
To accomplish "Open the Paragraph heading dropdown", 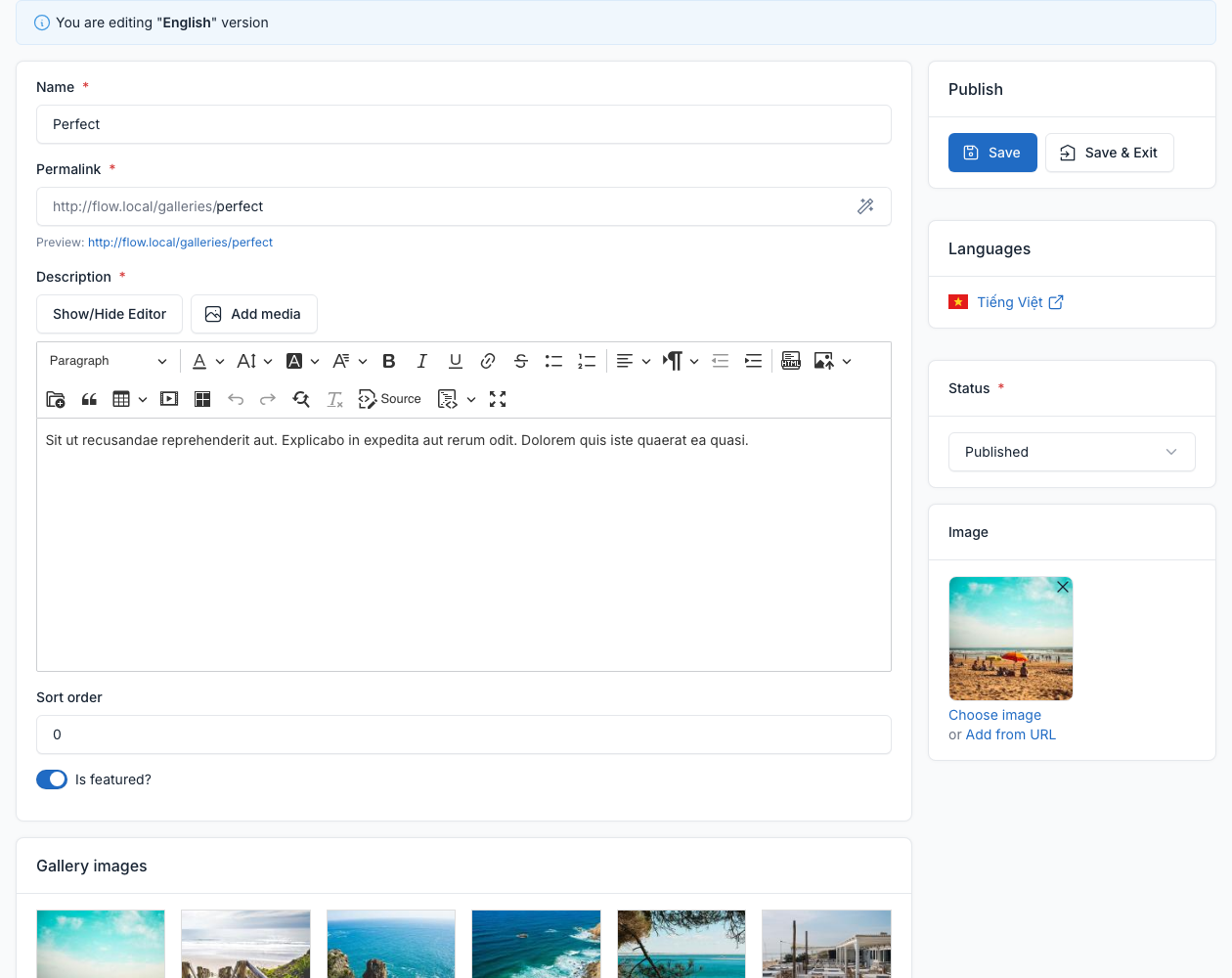I will pos(109,361).
